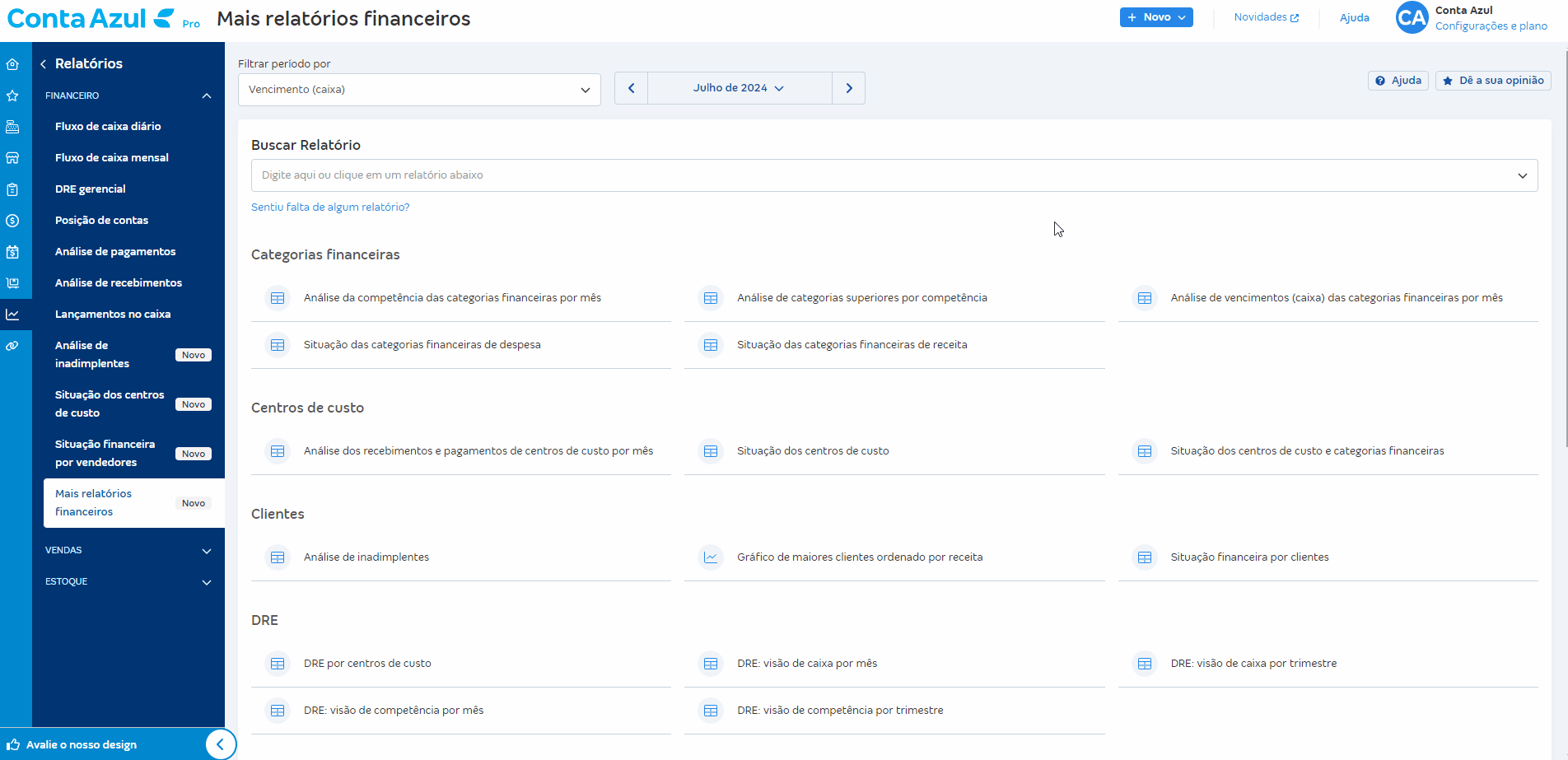Open favorites via the star sidebar icon
This screenshot has width=1568, height=760.
click(x=12, y=96)
